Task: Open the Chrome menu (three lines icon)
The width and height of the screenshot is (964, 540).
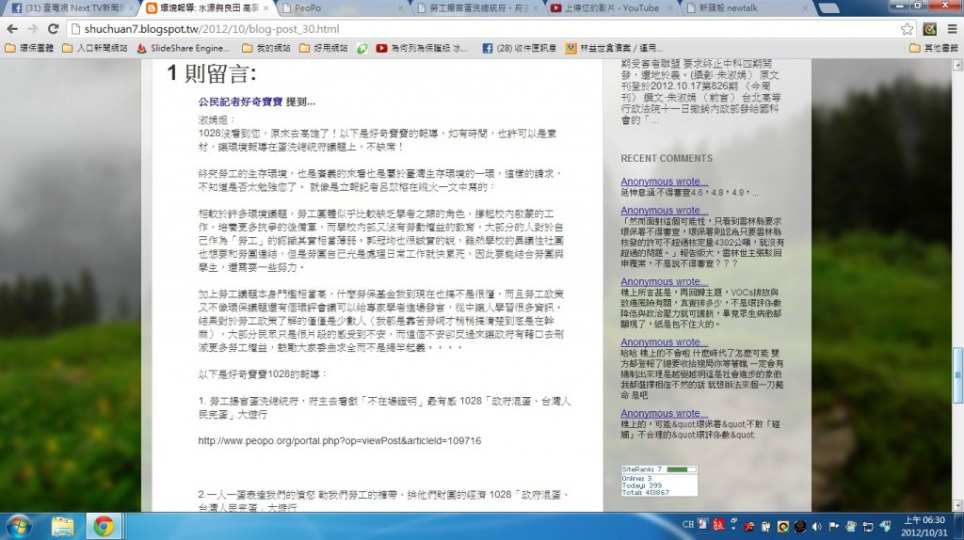Action: (951, 29)
